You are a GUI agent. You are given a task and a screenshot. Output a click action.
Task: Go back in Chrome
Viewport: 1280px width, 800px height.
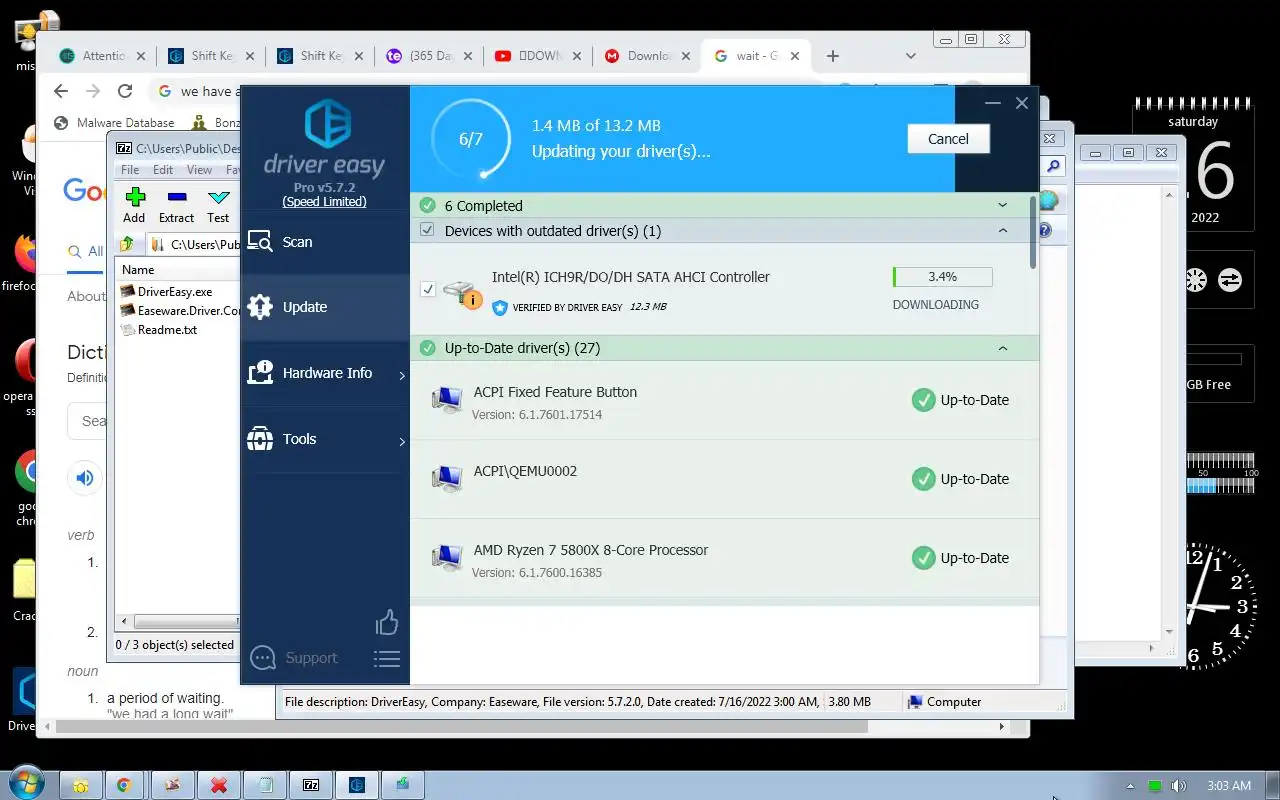coord(61,91)
